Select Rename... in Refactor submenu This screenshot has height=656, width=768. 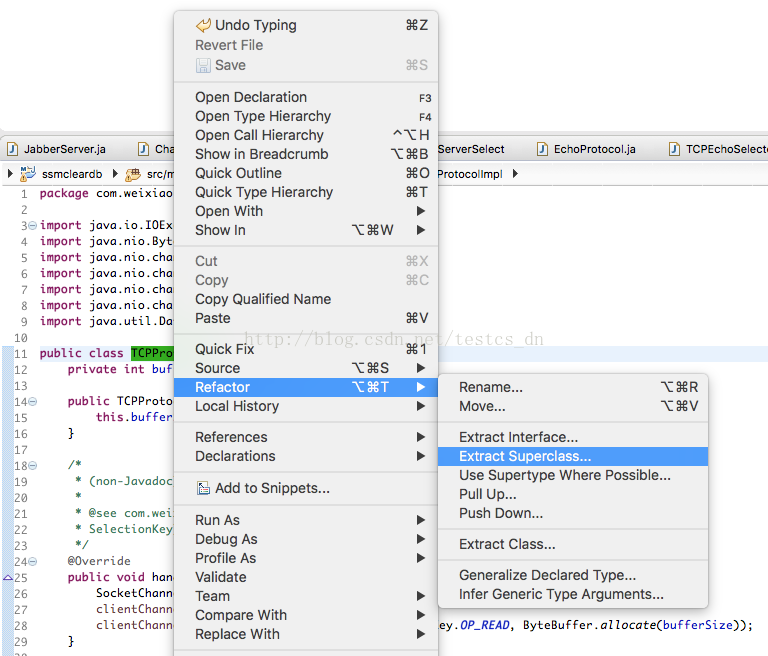573,387
